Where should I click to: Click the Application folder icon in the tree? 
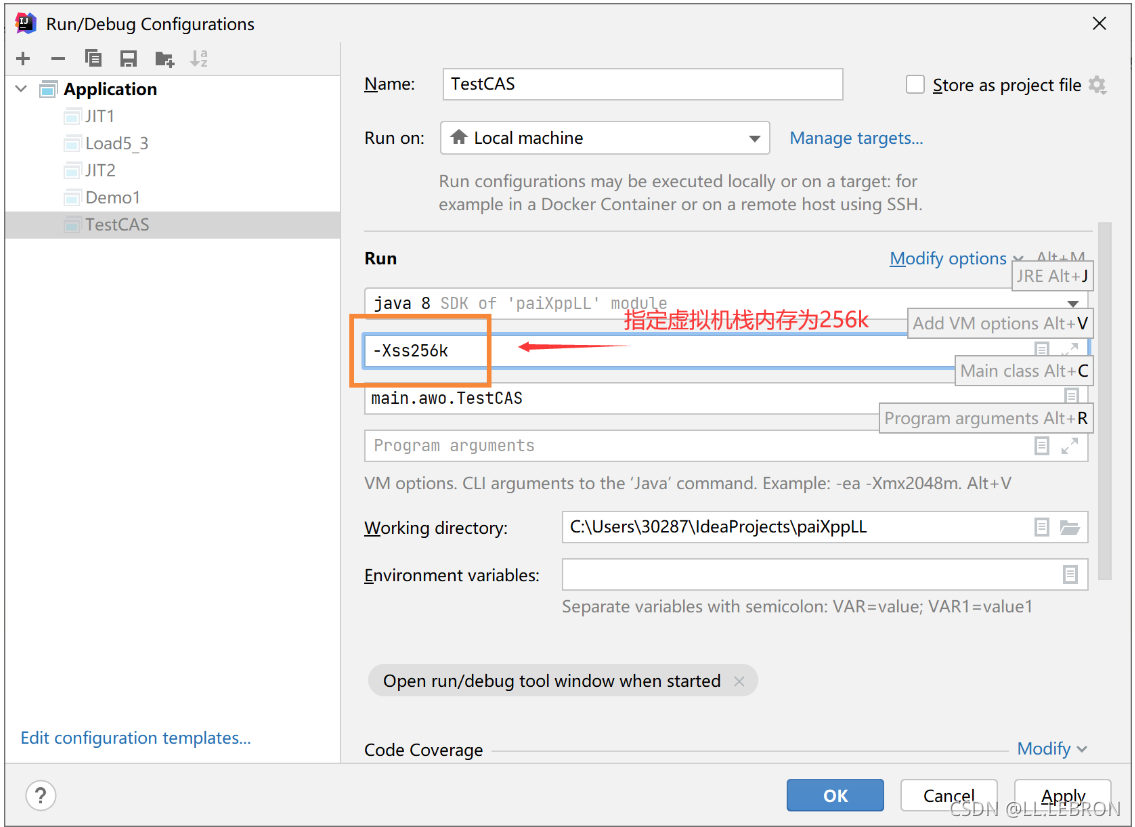[48, 89]
